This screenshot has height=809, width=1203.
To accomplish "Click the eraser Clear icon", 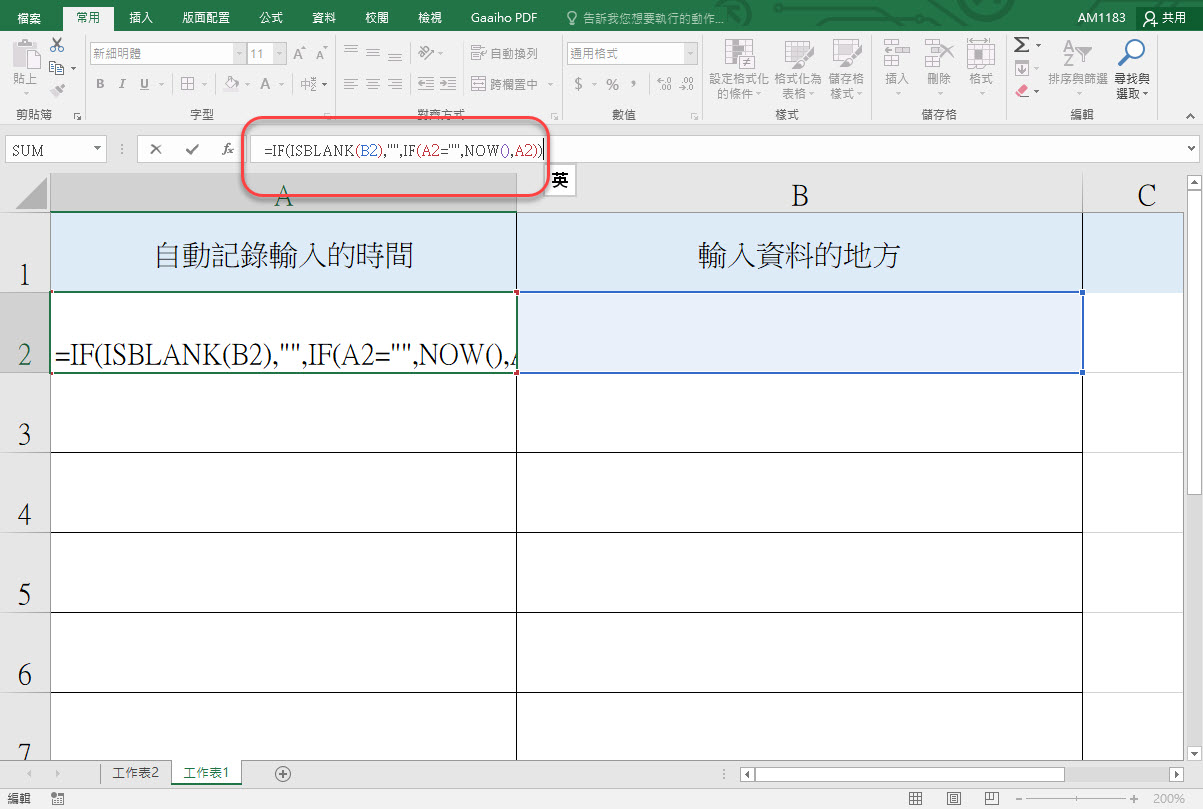I will [x=1021, y=91].
